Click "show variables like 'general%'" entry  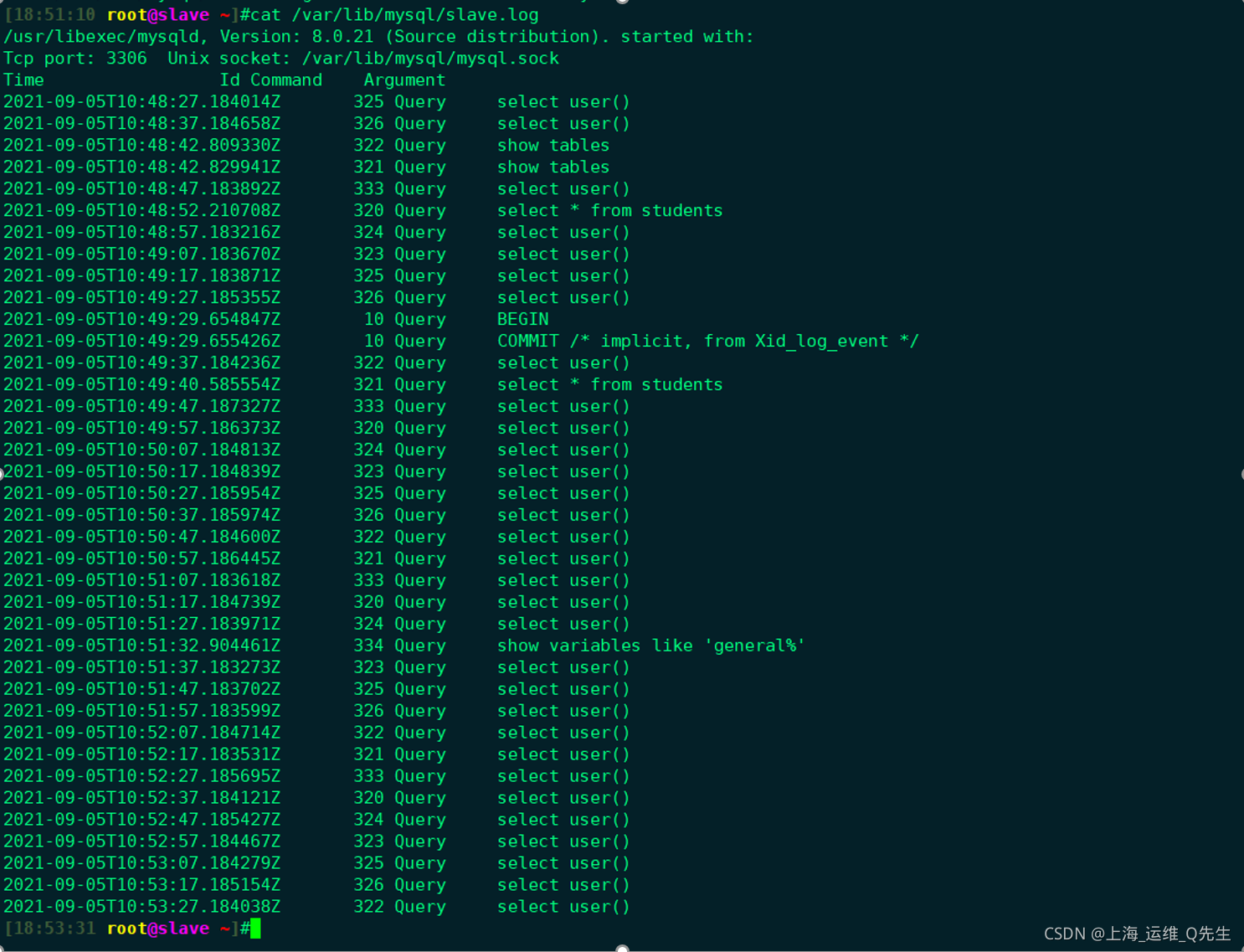pos(651,646)
